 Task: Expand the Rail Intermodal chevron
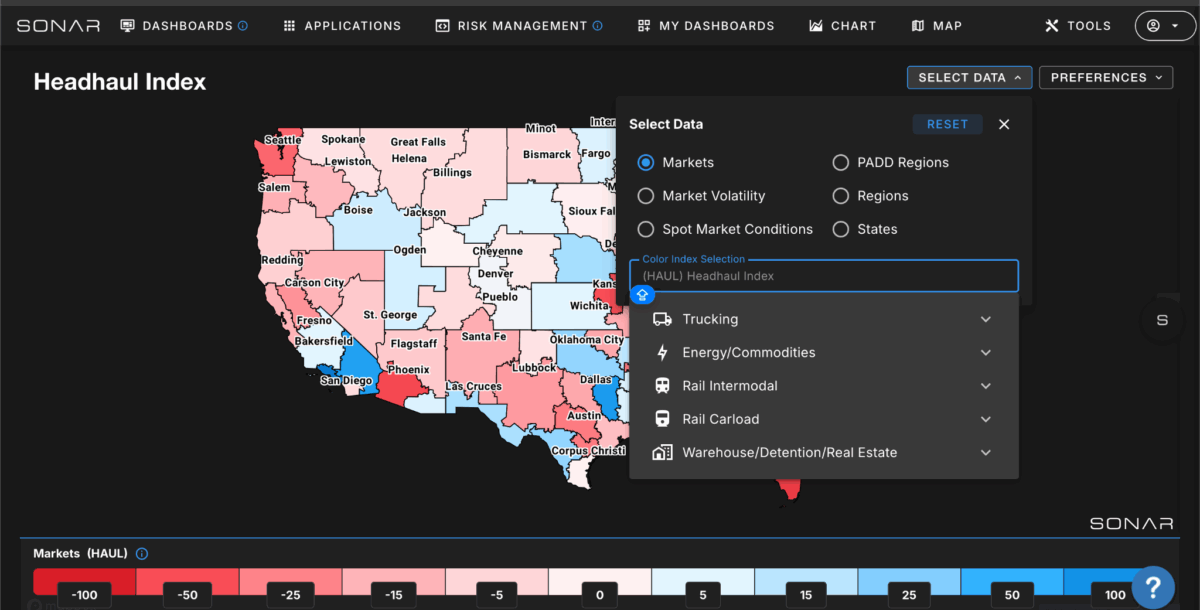click(986, 386)
